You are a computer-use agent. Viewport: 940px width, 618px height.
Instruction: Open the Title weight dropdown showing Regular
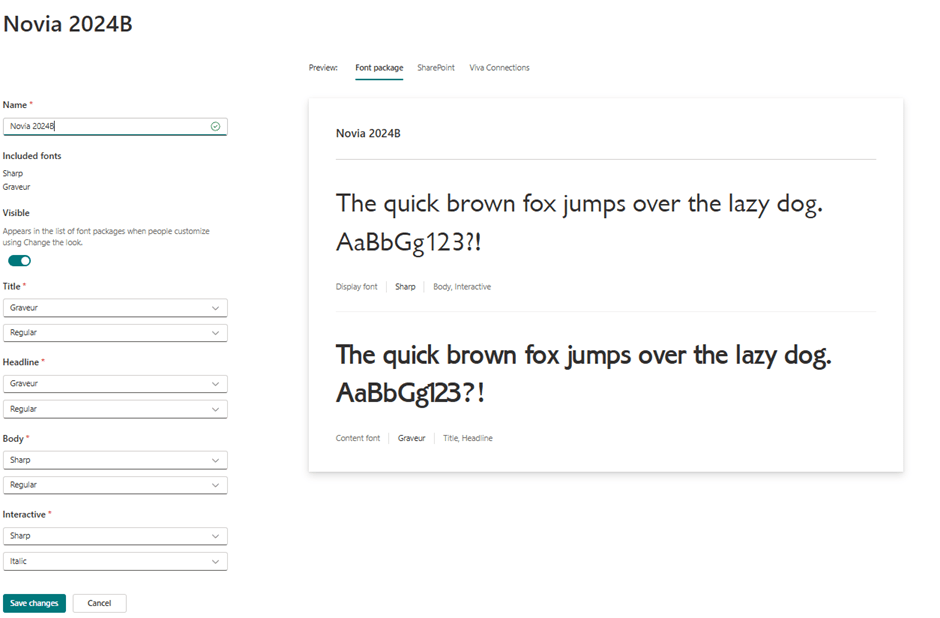pyautogui.click(x=115, y=332)
